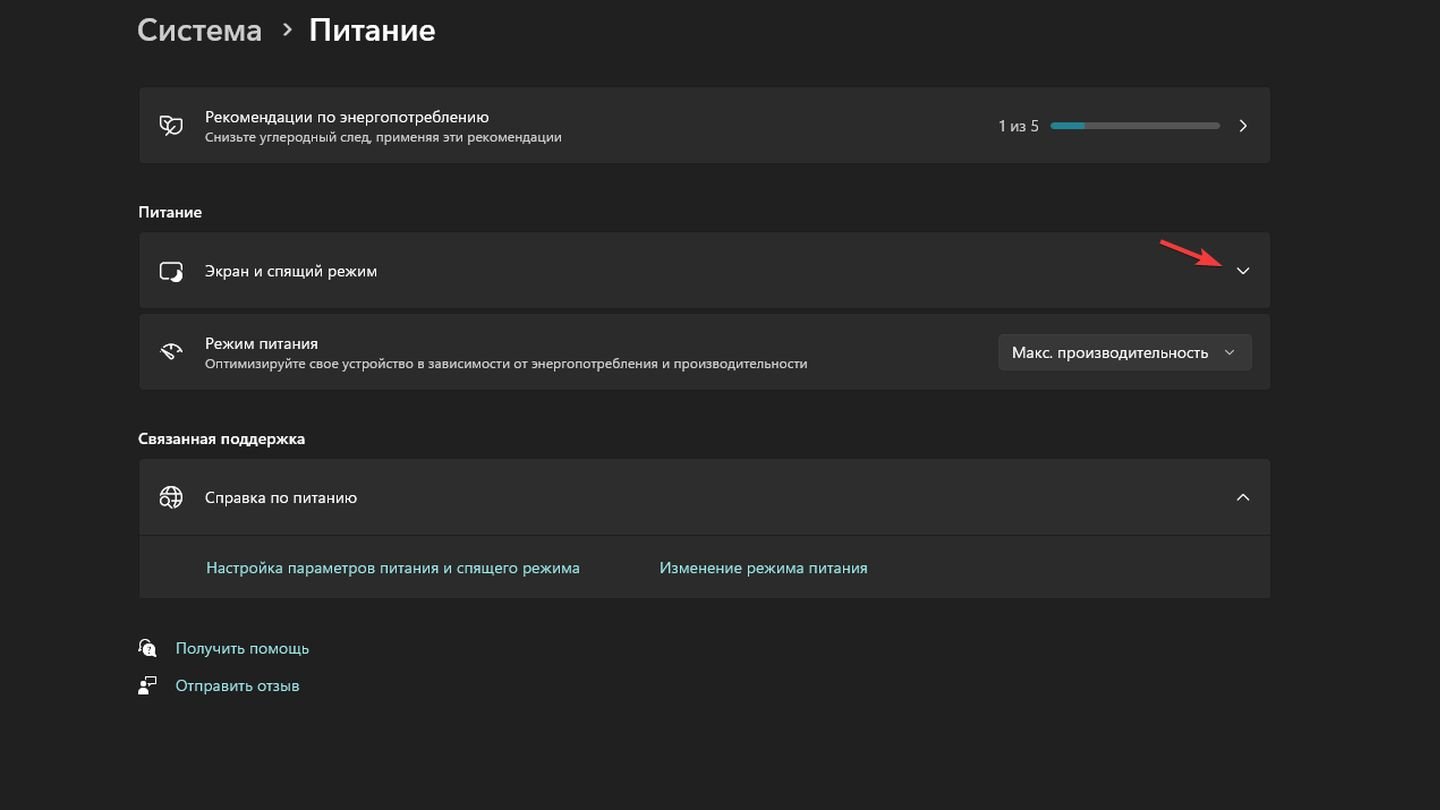
Task: Expand Экран и спящий режим with chevron
Action: click(x=1243, y=271)
